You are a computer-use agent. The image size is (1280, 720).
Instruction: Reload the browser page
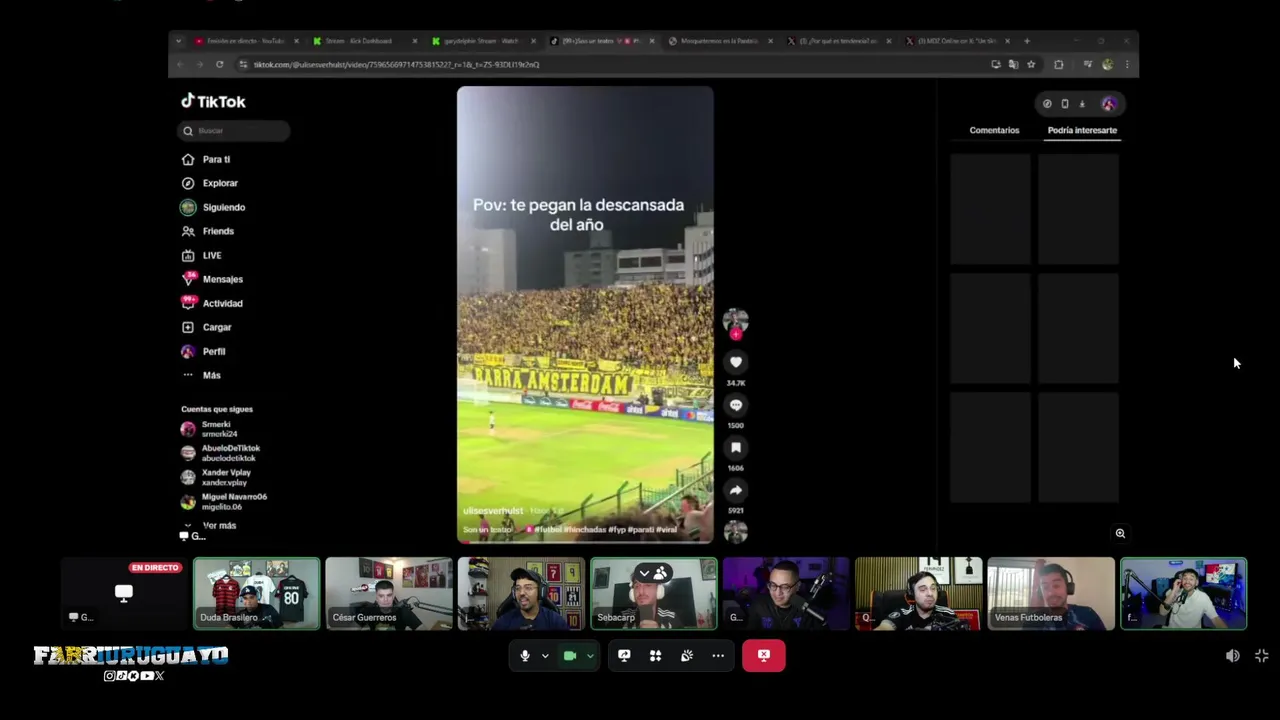(219, 64)
